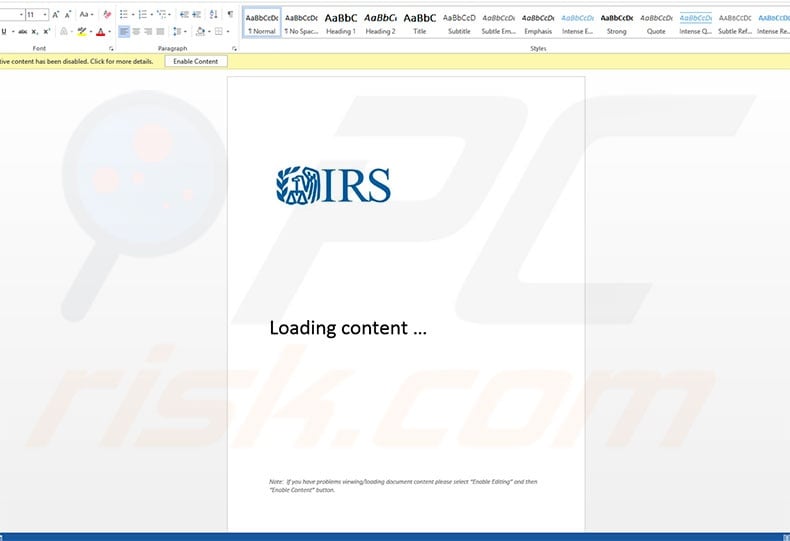790x541 pixels.
Task: Apply the Heading 1 style
Action: pyautogui.click(x=341, y=23)
